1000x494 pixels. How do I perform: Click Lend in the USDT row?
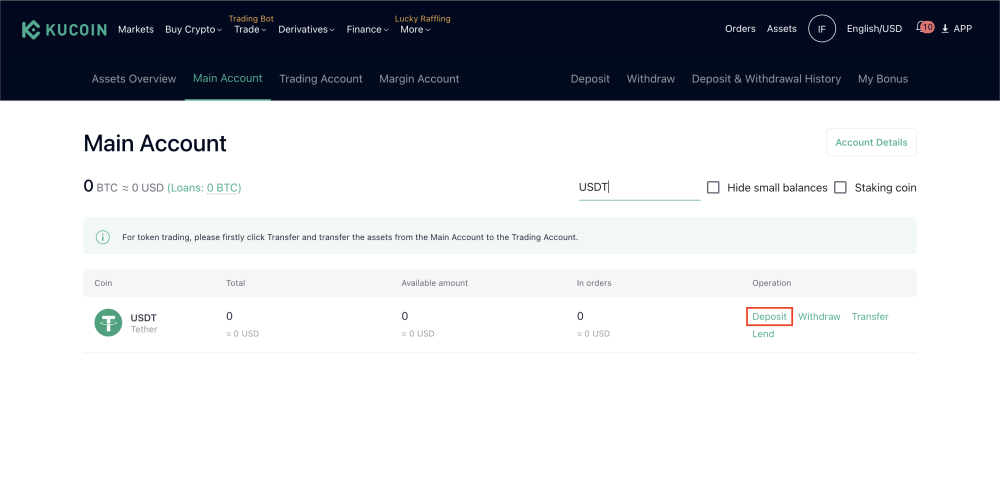(x=763, y=334)
